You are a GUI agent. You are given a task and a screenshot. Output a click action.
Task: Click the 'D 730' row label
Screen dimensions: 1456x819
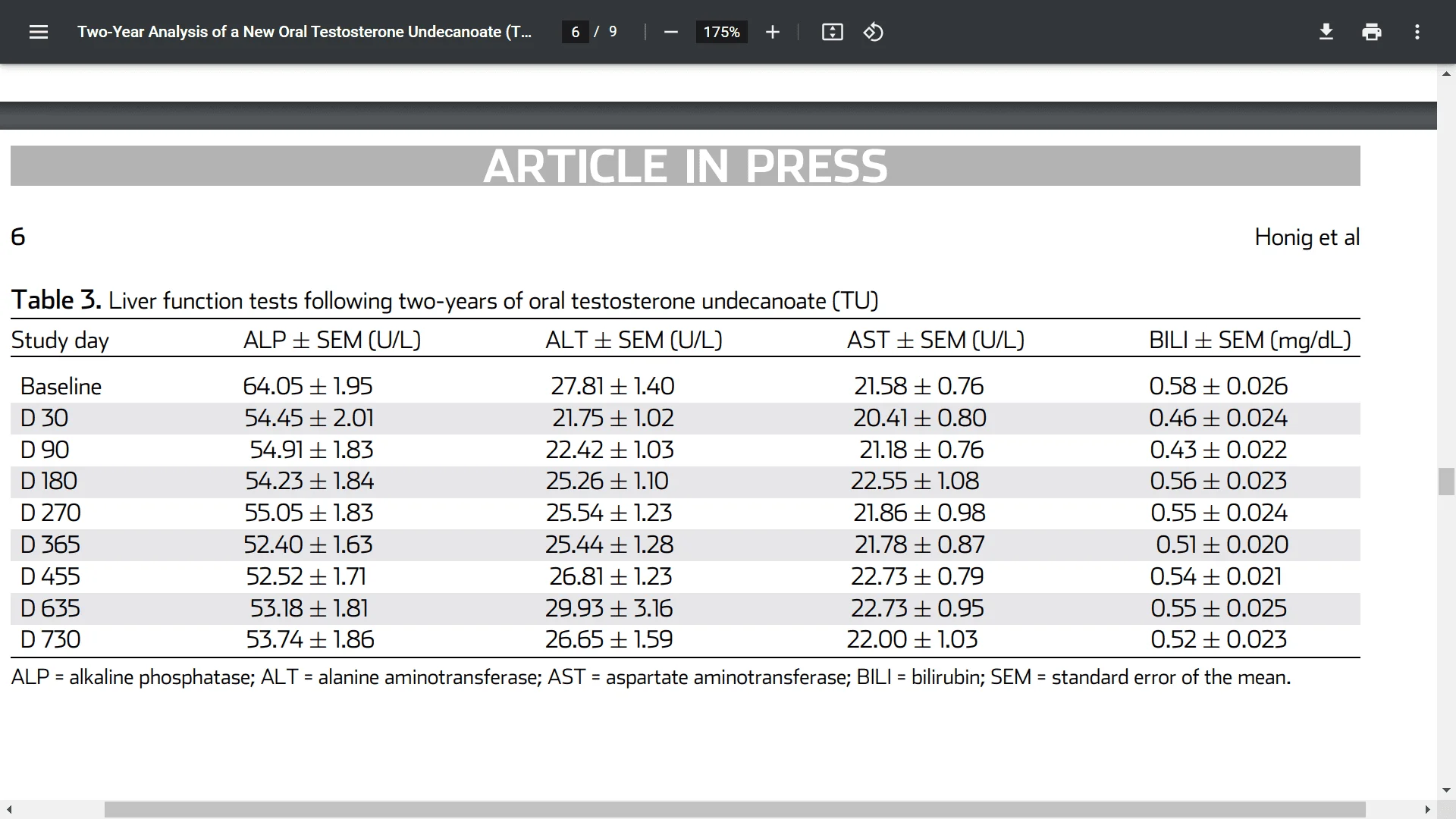tap(50, 640)
